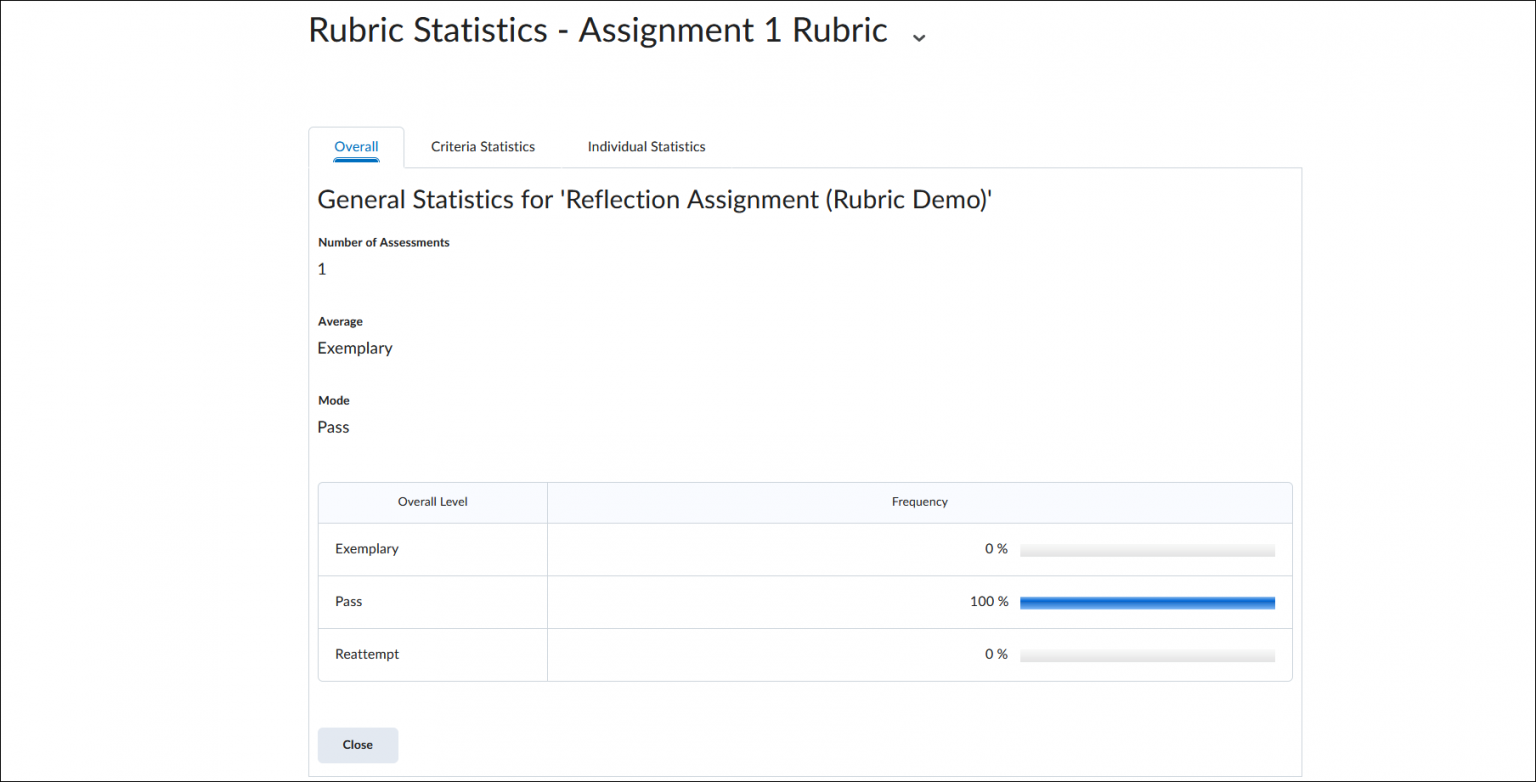Click the Pass row label in table
This screenshot has width=1536, height=782.
tap(348, 601)
